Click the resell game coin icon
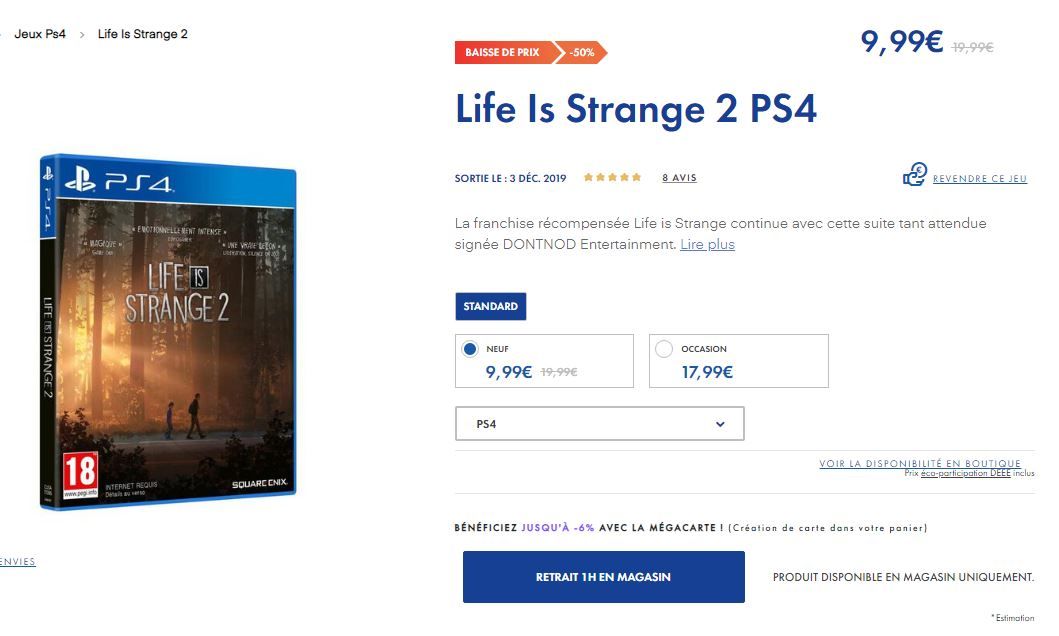Screen dimensions: 1059x636 [x=914, y=175]
